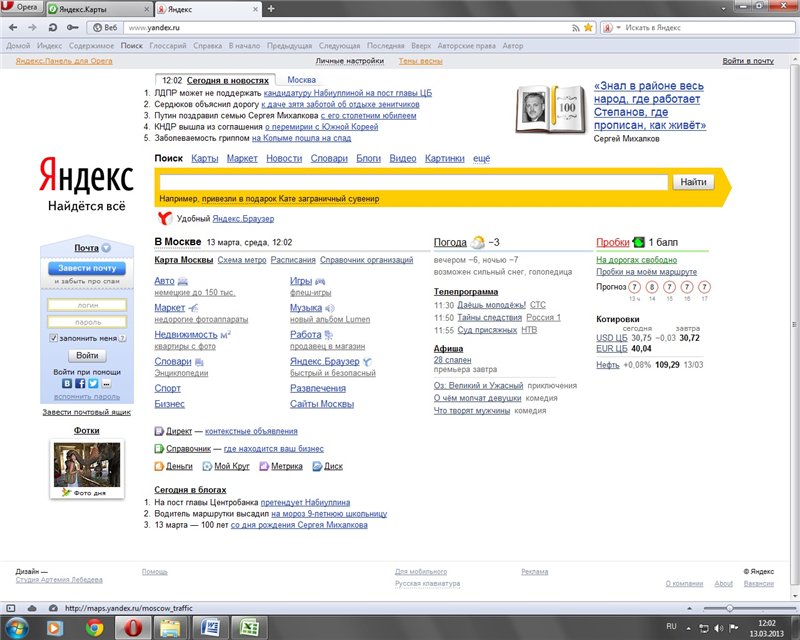Close the Яндекс.Карты tab
The height and width of the screenshot is (640, 800).
tap(146, 9)
